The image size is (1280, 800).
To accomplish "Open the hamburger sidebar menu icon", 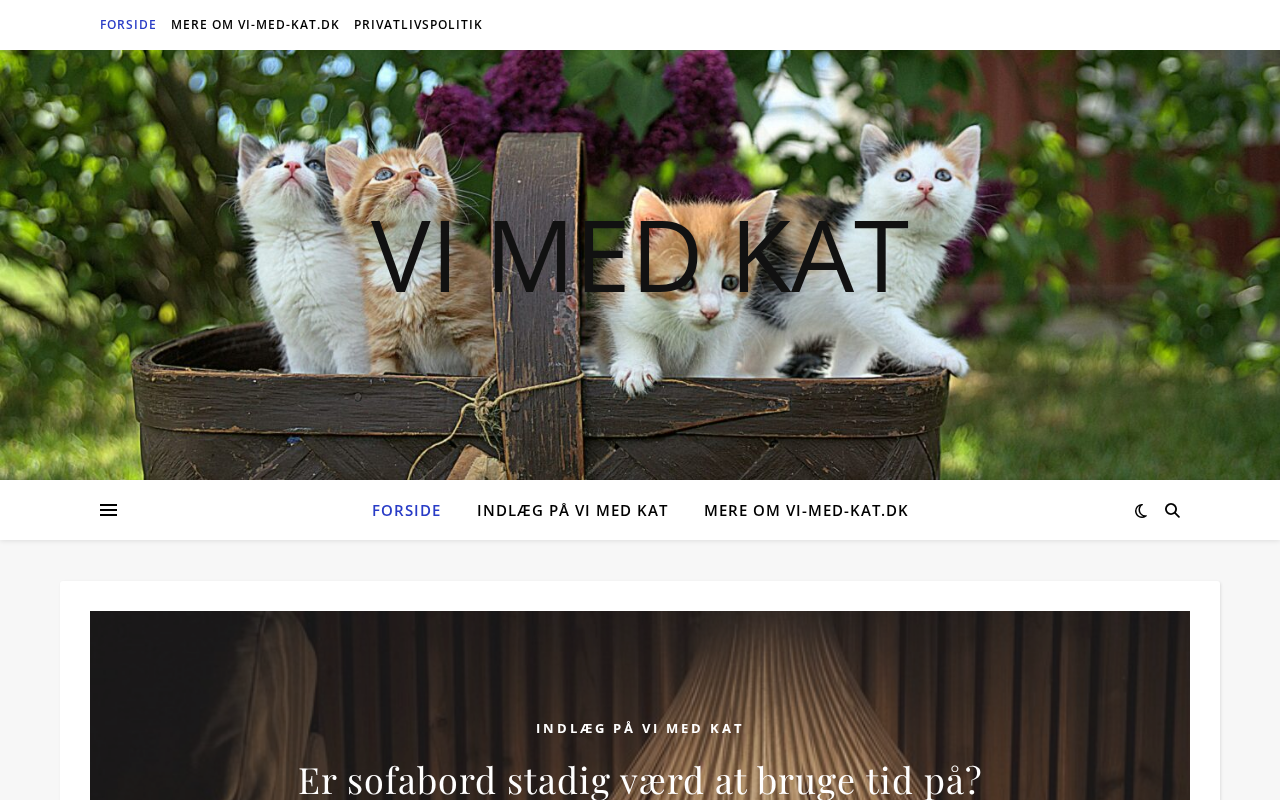I will 108,510.
